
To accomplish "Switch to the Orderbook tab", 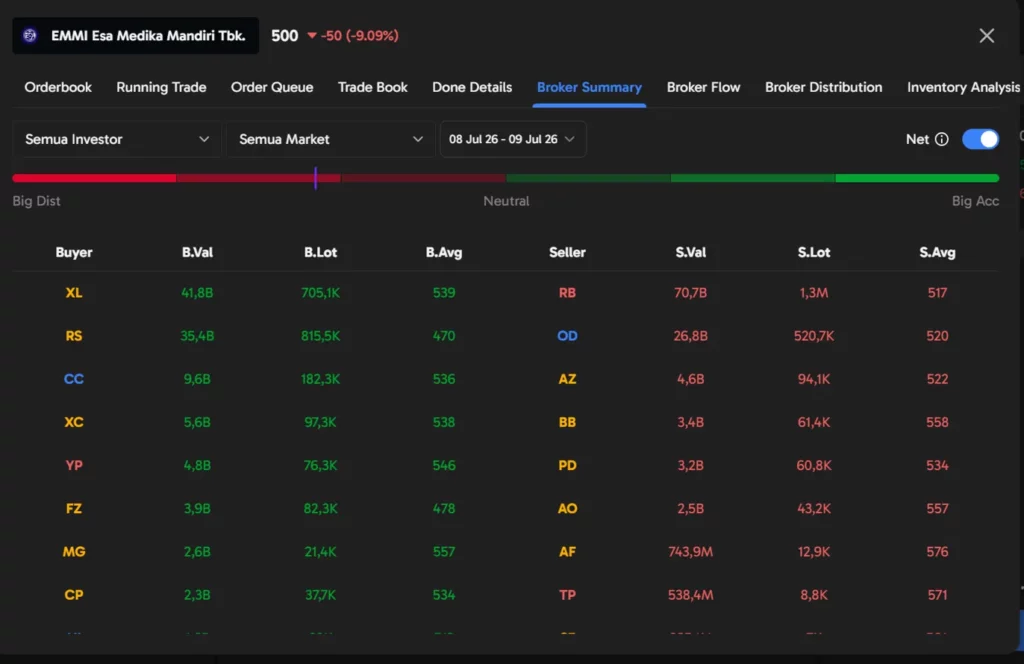I will pos(58,87).
